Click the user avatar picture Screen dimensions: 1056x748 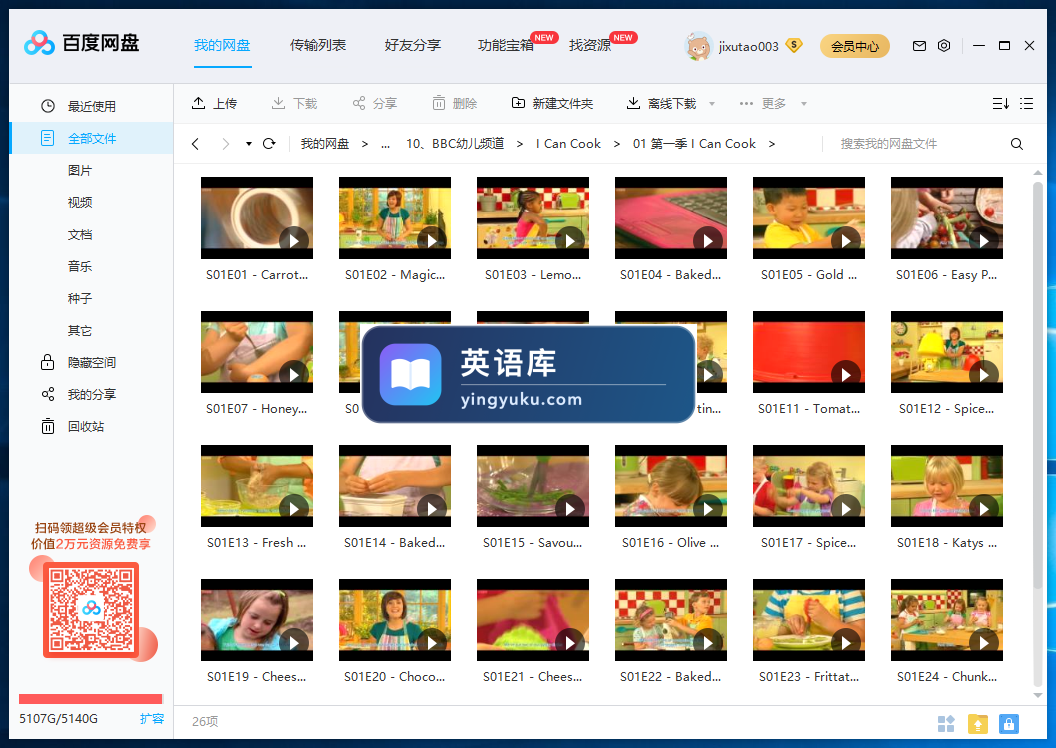(698, 46)
